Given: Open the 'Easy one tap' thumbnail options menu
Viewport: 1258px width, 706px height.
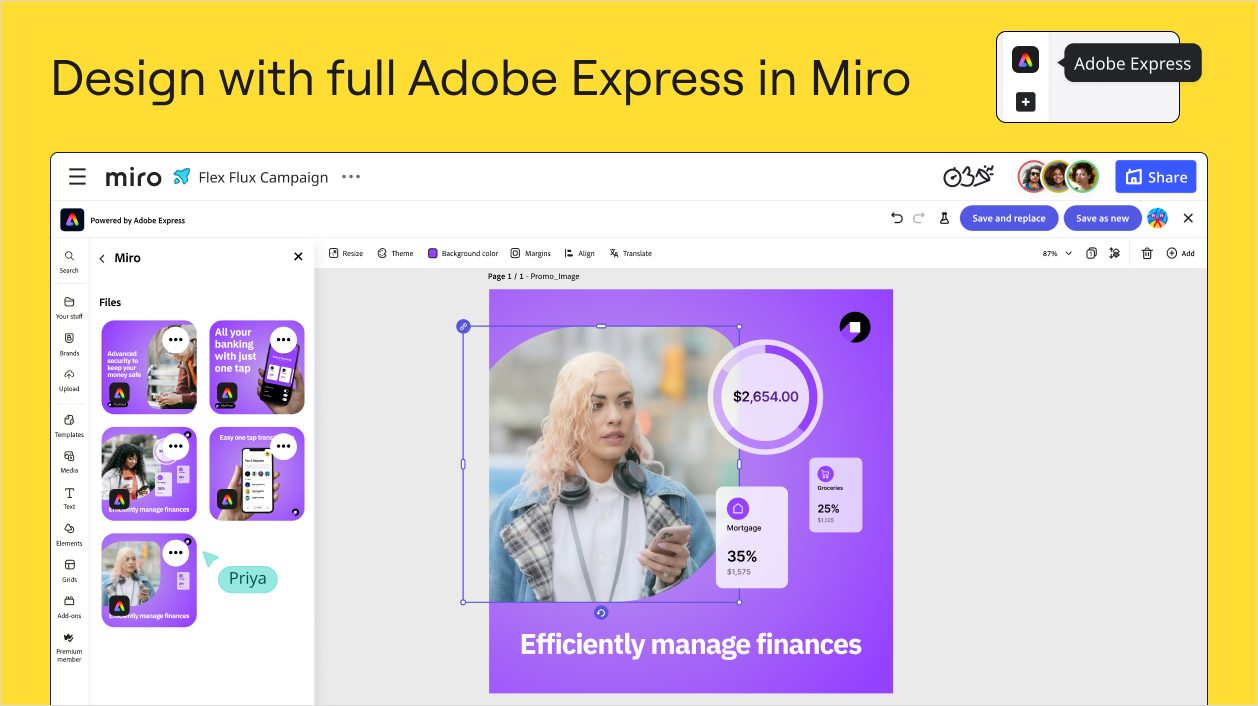Looking at the screenshot, I should pyautogui.click(x=284, y=446).
